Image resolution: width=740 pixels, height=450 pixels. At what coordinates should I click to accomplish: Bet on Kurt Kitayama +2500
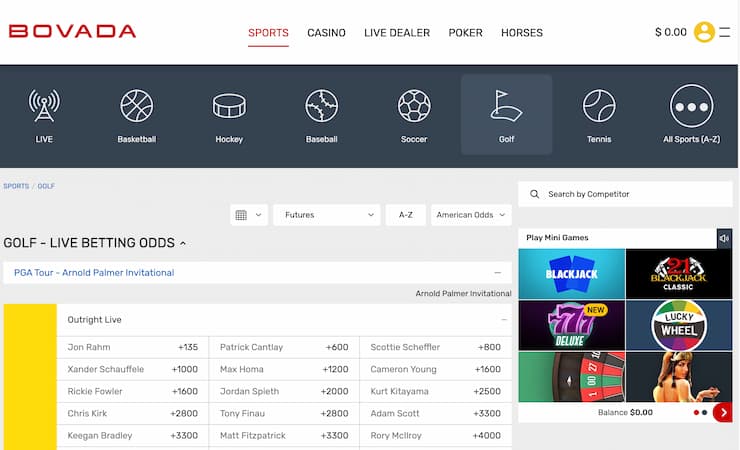point(436,392)
